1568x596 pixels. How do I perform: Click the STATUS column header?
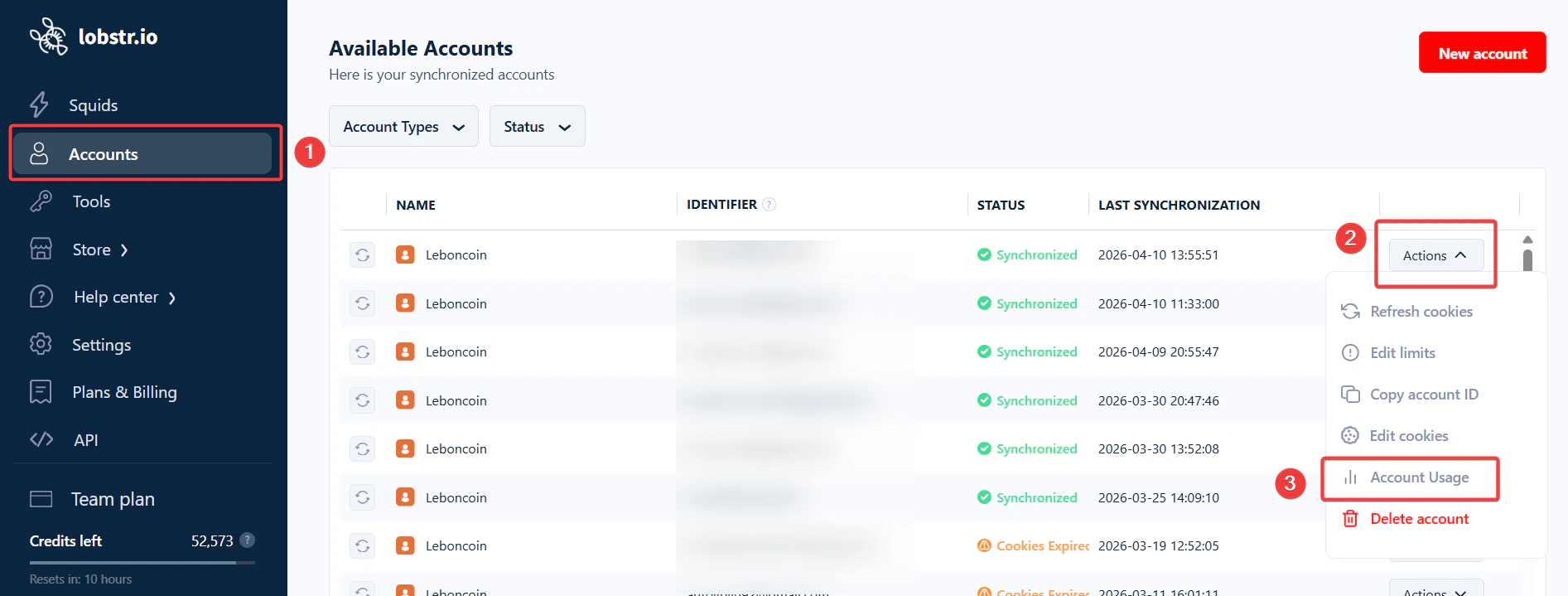(1001, 205)
